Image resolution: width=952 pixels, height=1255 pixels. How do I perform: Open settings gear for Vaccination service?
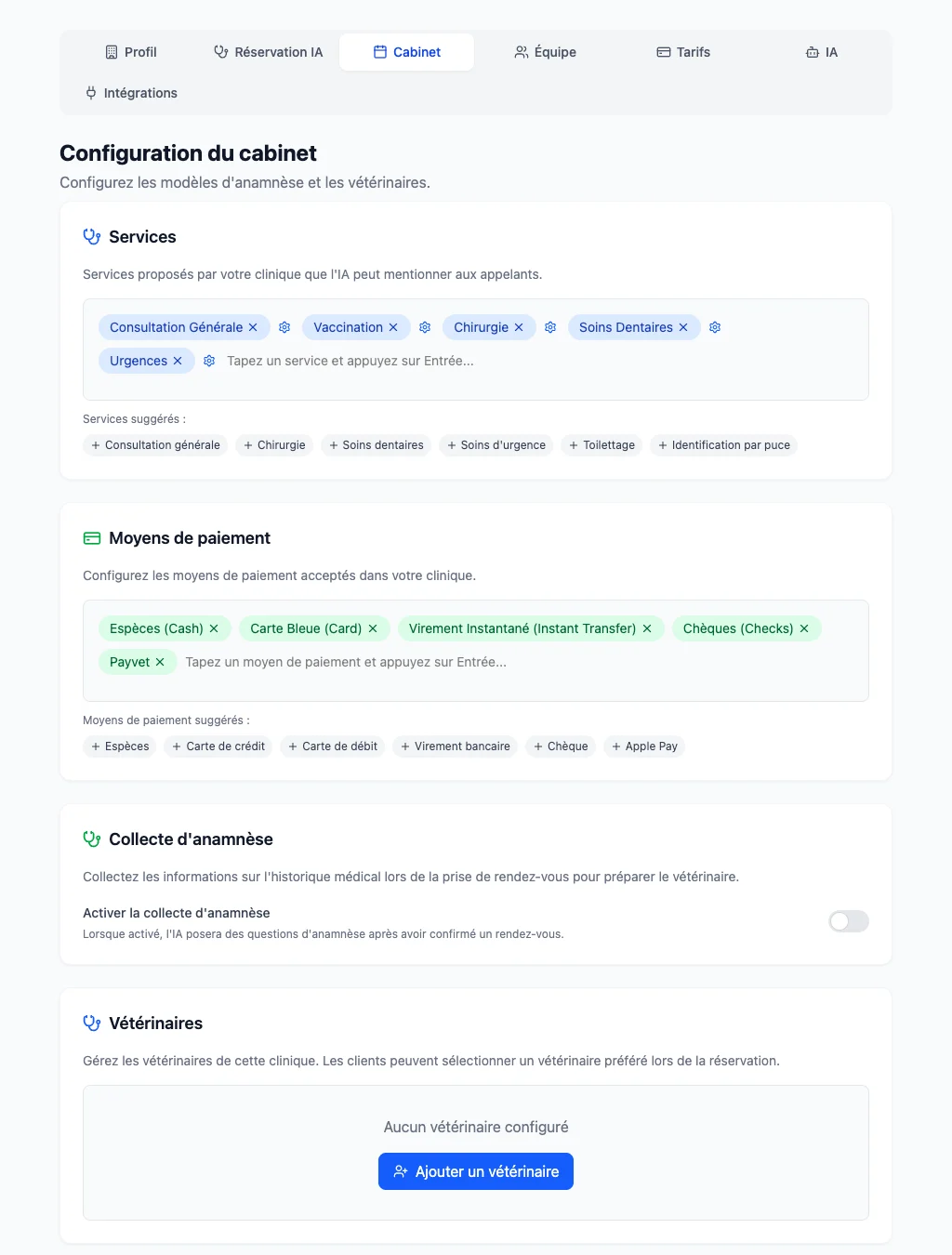(x=425, y=327)
